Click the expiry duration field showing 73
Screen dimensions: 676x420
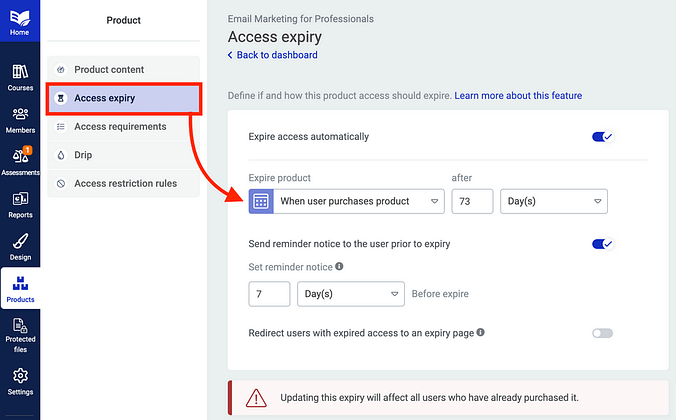click(472, 201)
